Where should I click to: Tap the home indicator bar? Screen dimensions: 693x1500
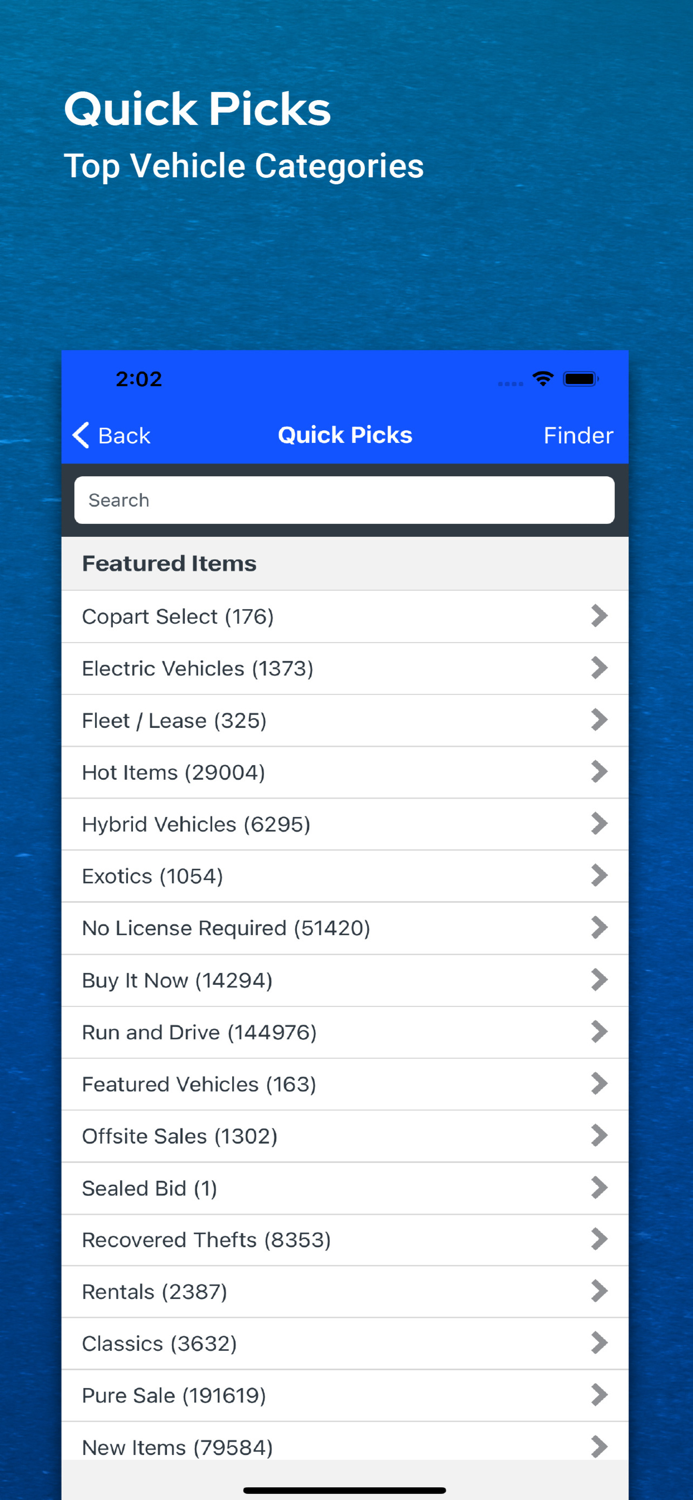point(345,1489)
